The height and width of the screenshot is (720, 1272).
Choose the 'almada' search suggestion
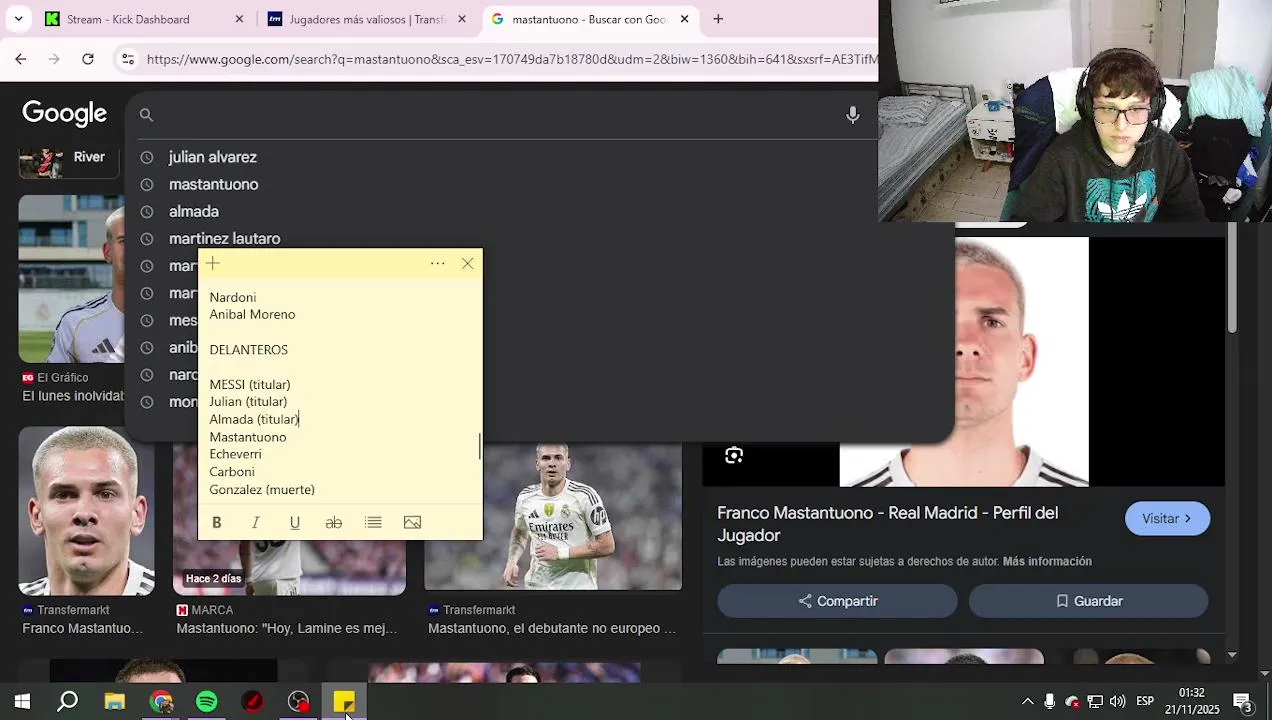tap(193, 211)
